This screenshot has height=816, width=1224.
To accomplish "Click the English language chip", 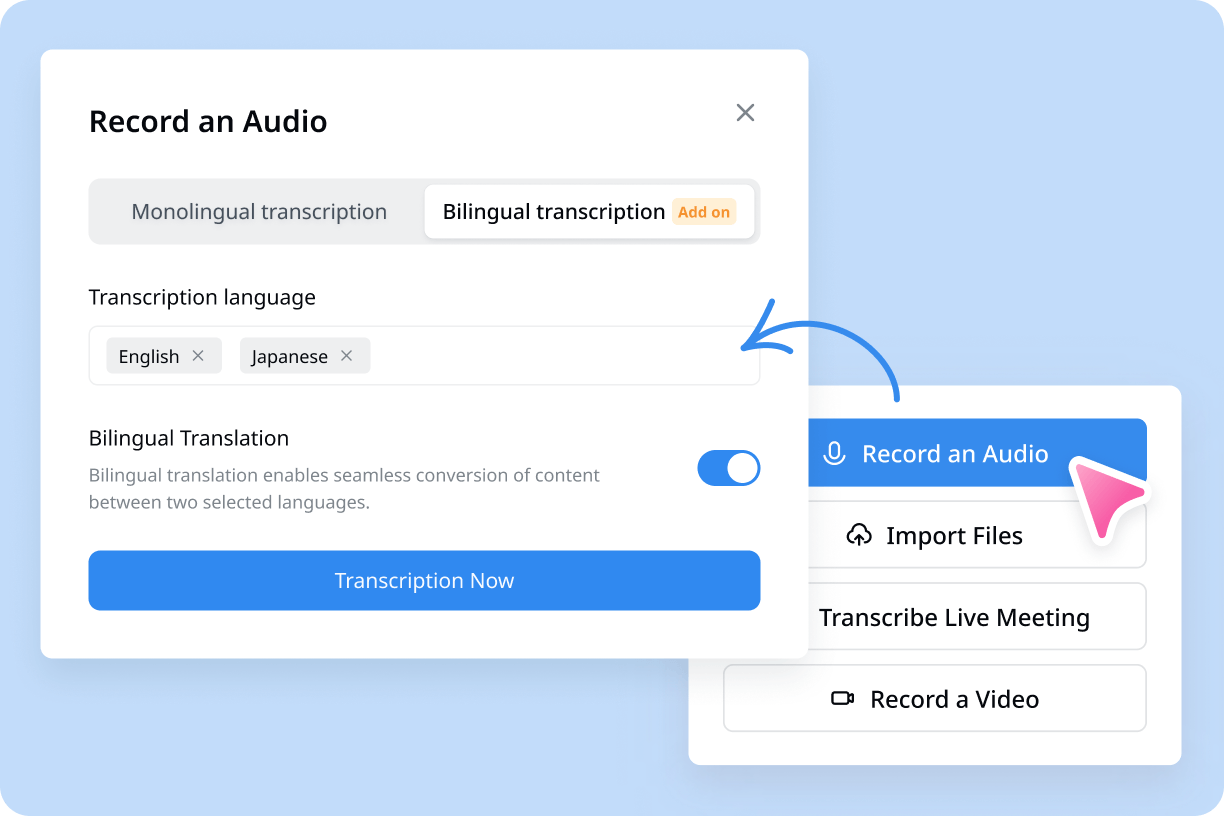I will pyautogui.click(x=163, y=356).
